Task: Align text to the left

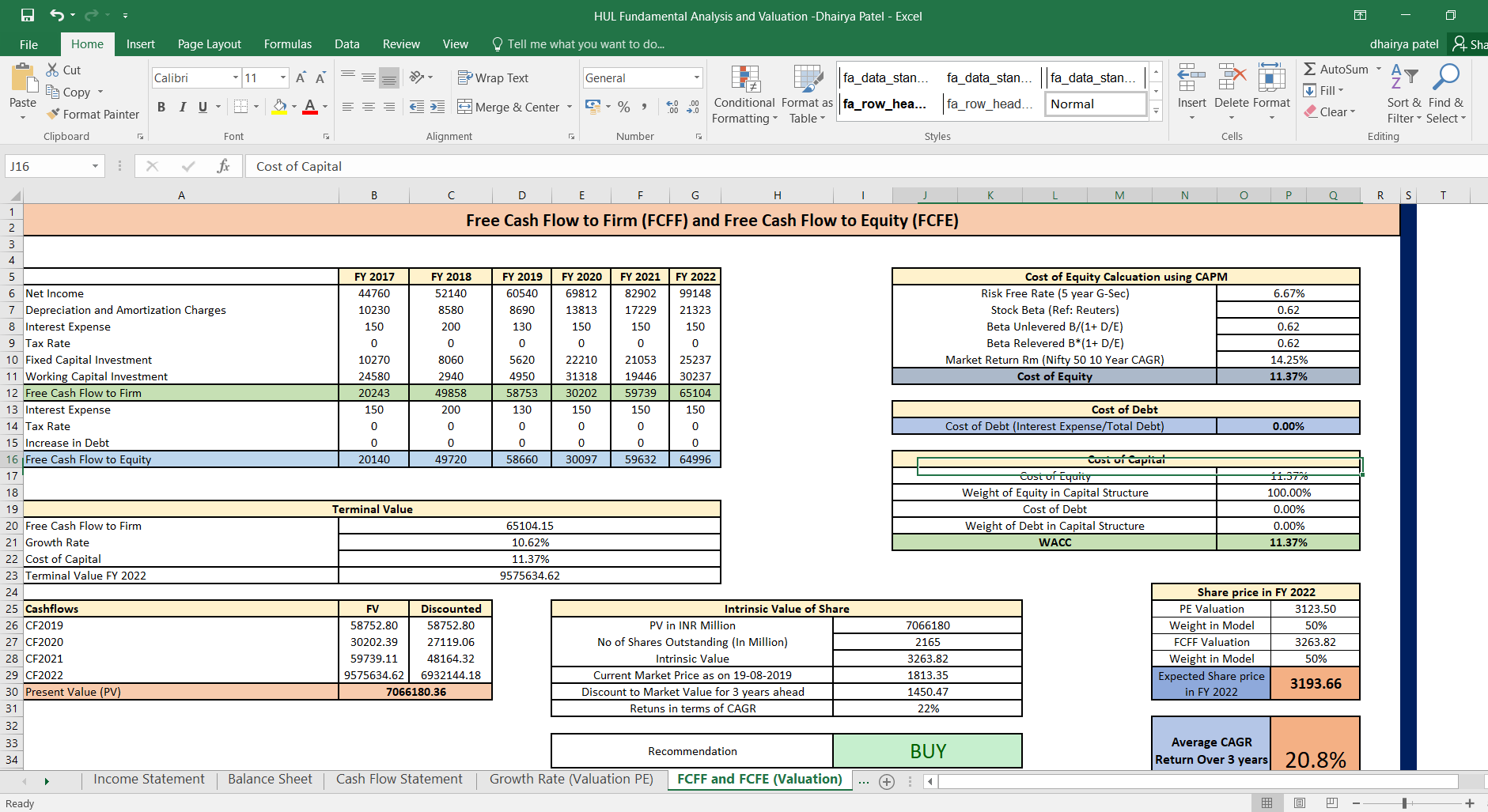Action: (348, 107)
